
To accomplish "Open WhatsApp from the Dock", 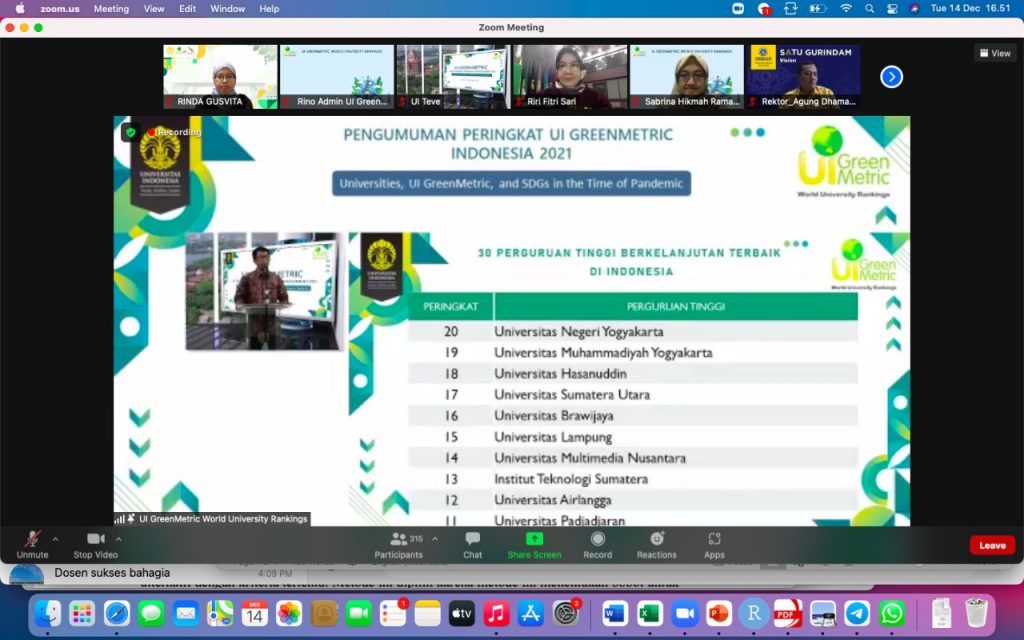I will [x=892, y=614].
